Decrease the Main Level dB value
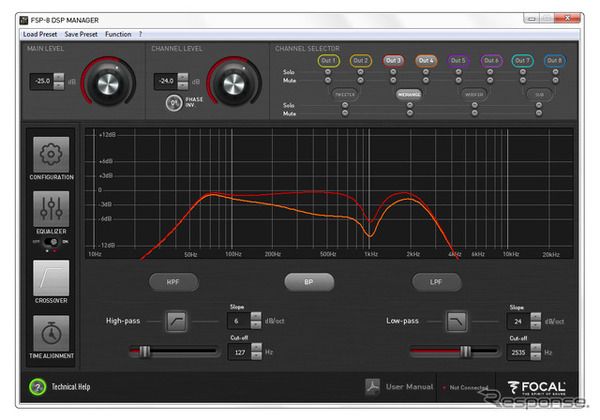The height and width of the screenshot is (420, 600). tap(59, 86)
